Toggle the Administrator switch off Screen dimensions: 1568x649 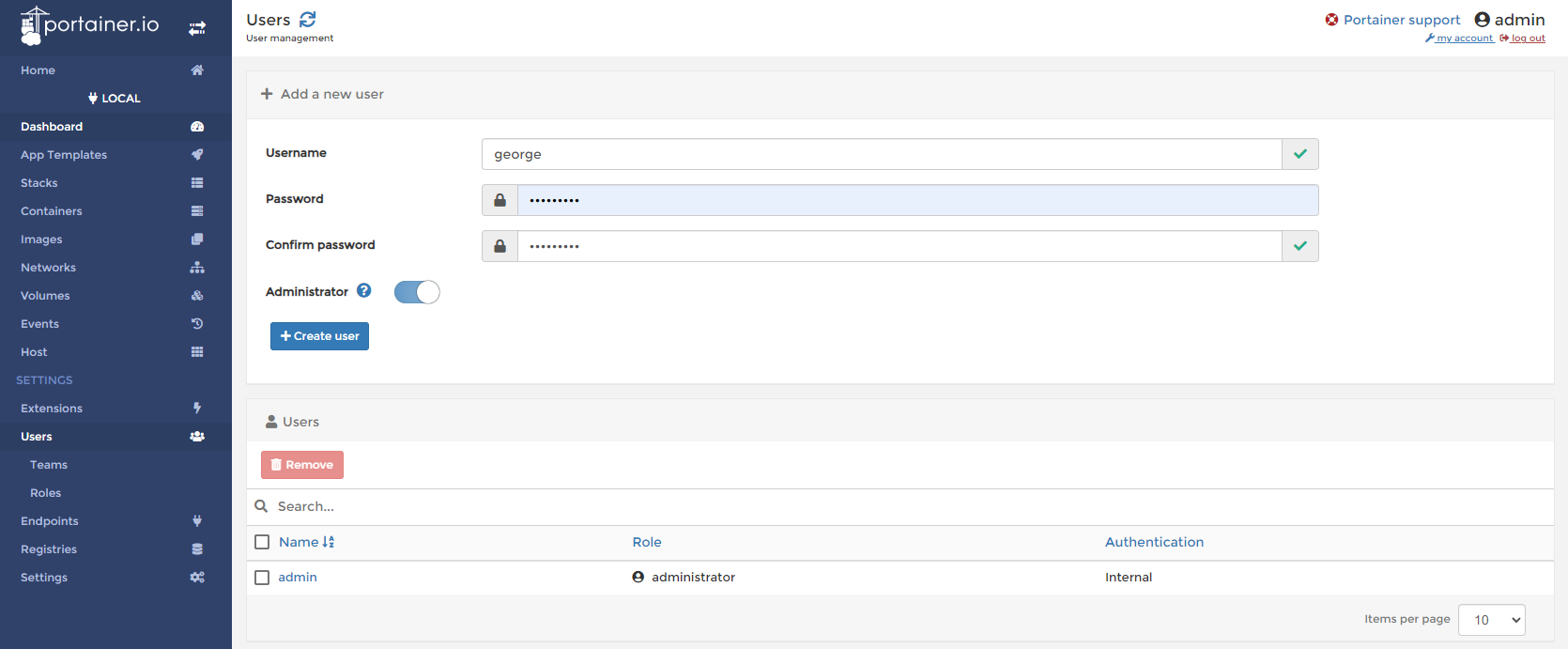point(417,292)
